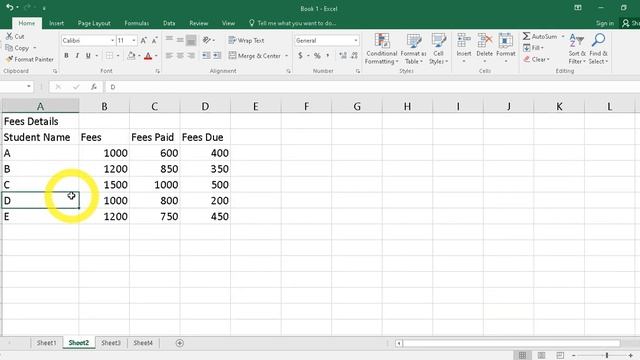Image resolution: width=640 pixels, height=360 pixels.
Task: Click the text Orientation icon
Action: (x=207, y=40)
